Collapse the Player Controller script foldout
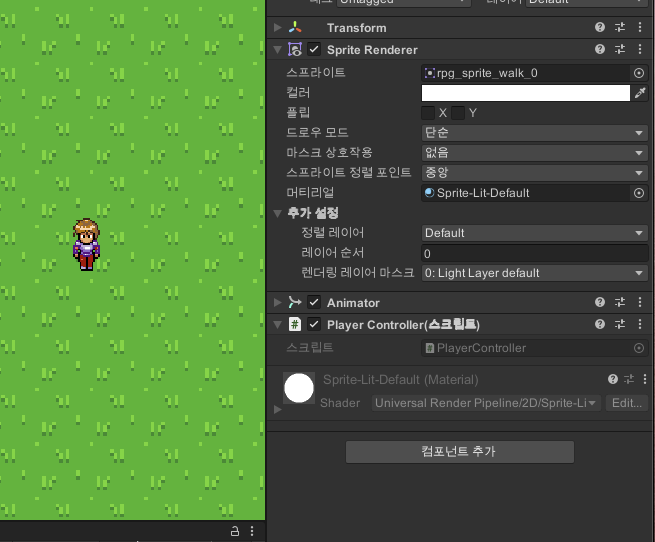655x542 pixels. click(277, 324)
